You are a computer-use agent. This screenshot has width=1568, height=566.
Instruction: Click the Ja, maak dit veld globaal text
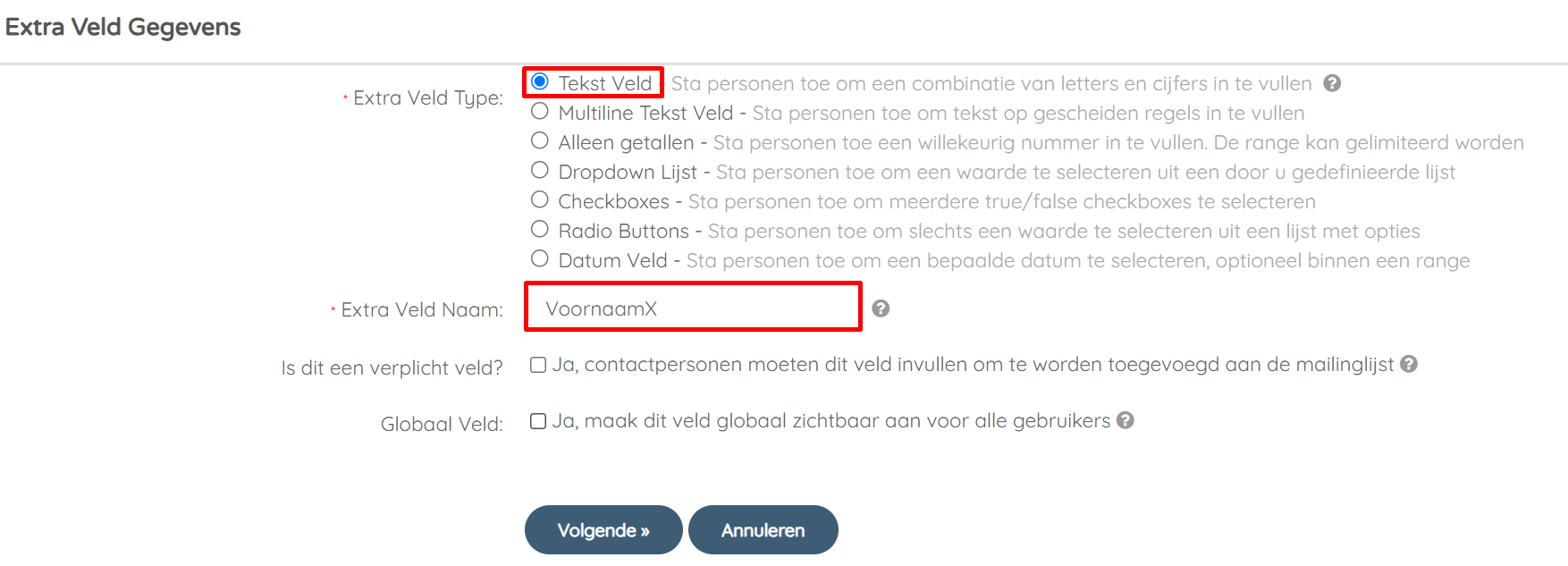[x=831, y=420]
